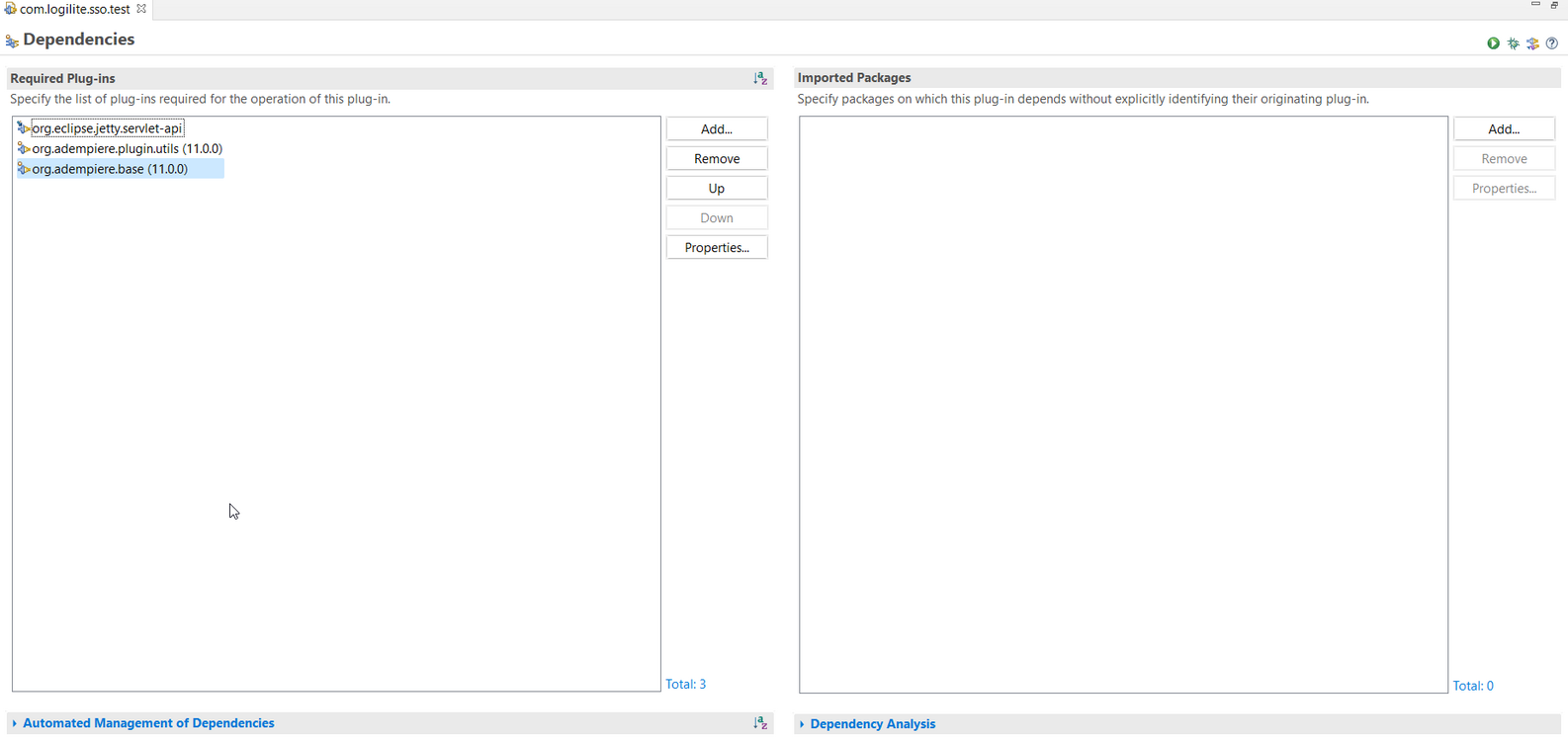Click Add in Imported Packages
The image size is (1568, 741).
1504,129
